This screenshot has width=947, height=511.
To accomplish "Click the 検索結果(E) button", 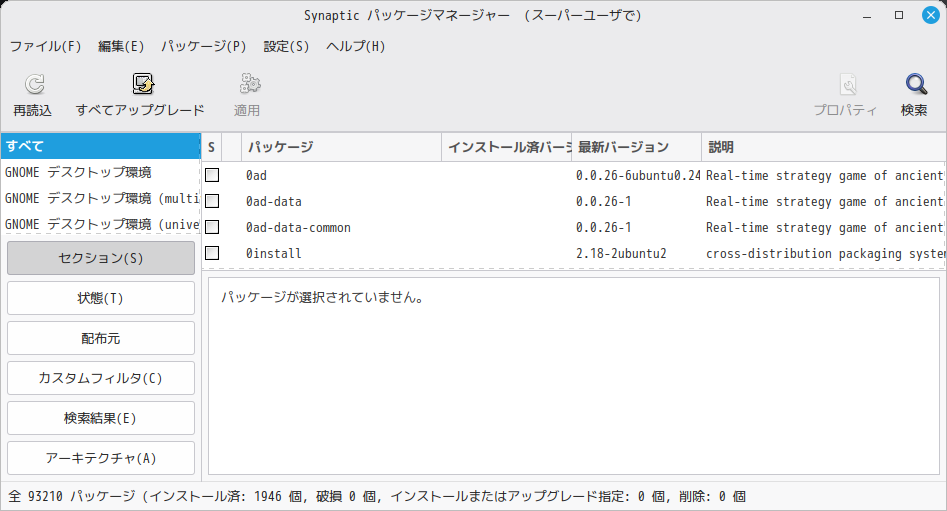I will pyautogui.click(x=101, y=418).
